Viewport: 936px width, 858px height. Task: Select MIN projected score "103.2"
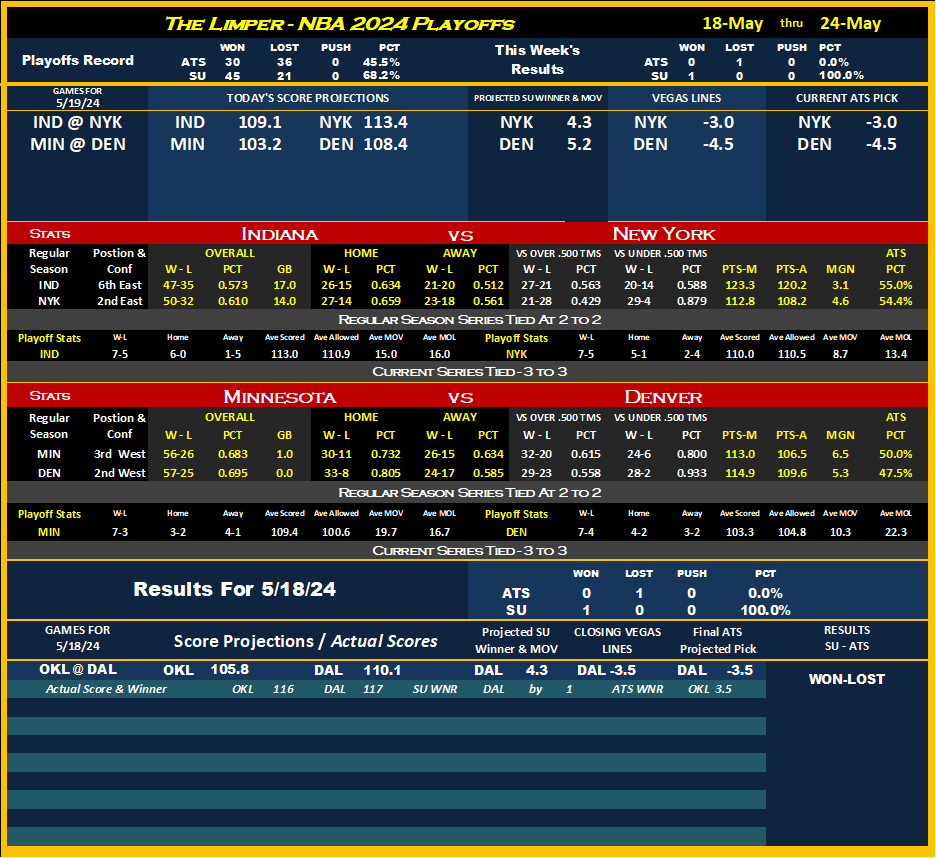pos(260,144)
